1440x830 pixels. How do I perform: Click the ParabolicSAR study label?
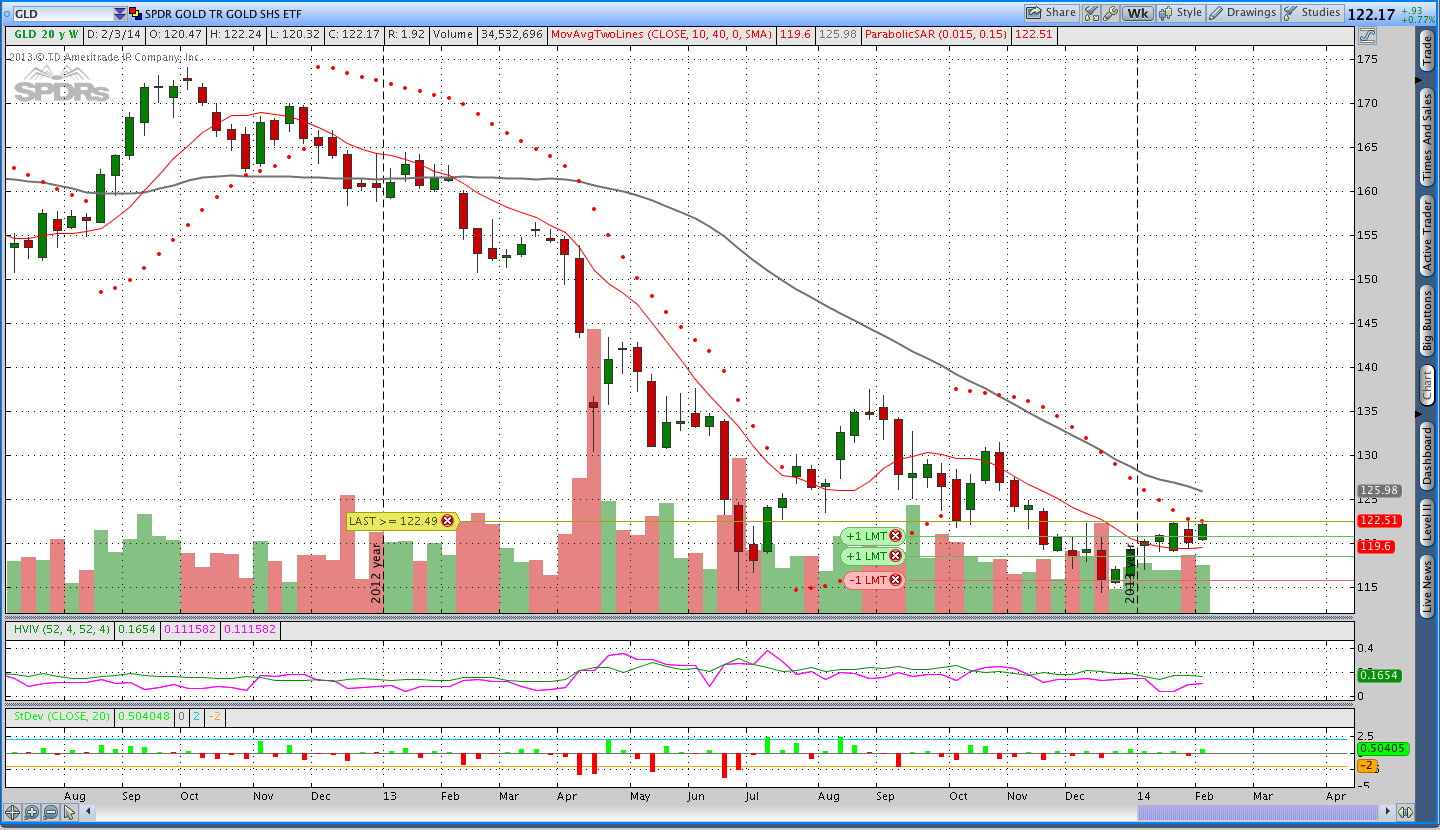click(x=935, y=34)
